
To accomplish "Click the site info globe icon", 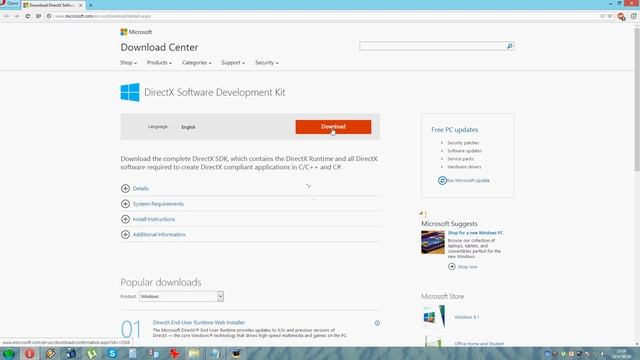I will click(x=49, y=16).
